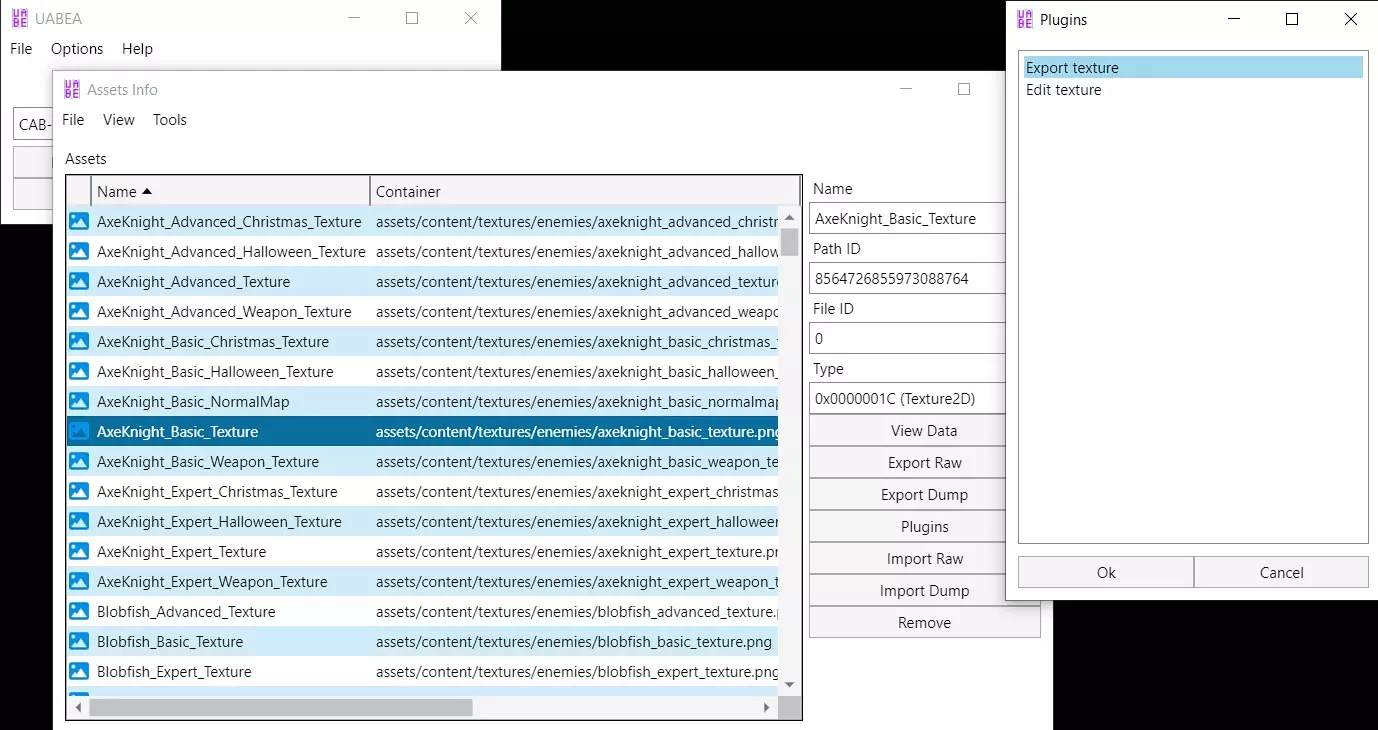Click the container path of AxeKnight_Advanced_Halloween_Texture

[577, 252]
